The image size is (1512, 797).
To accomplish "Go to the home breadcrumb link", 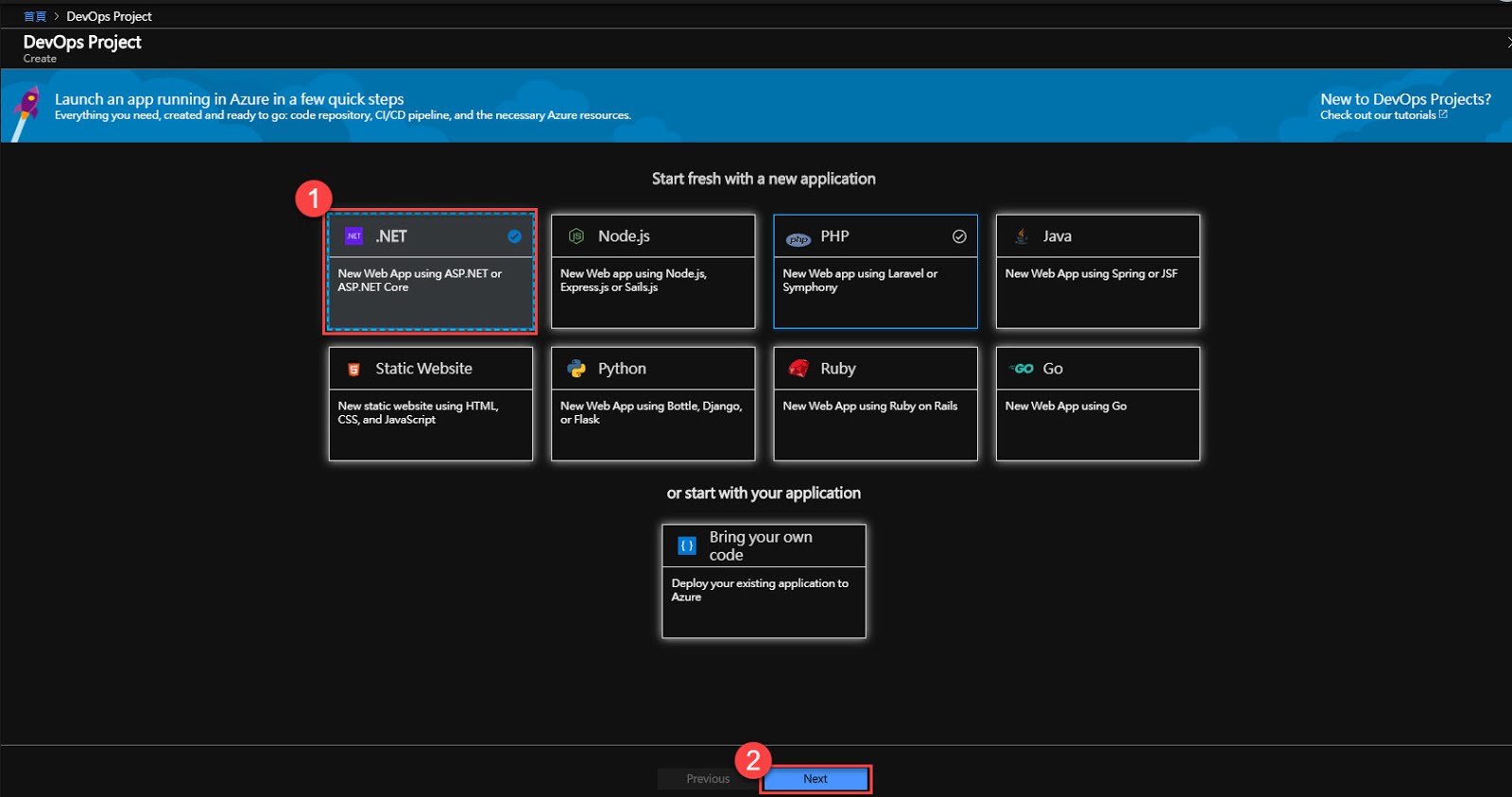I will [x=35, y=16].
